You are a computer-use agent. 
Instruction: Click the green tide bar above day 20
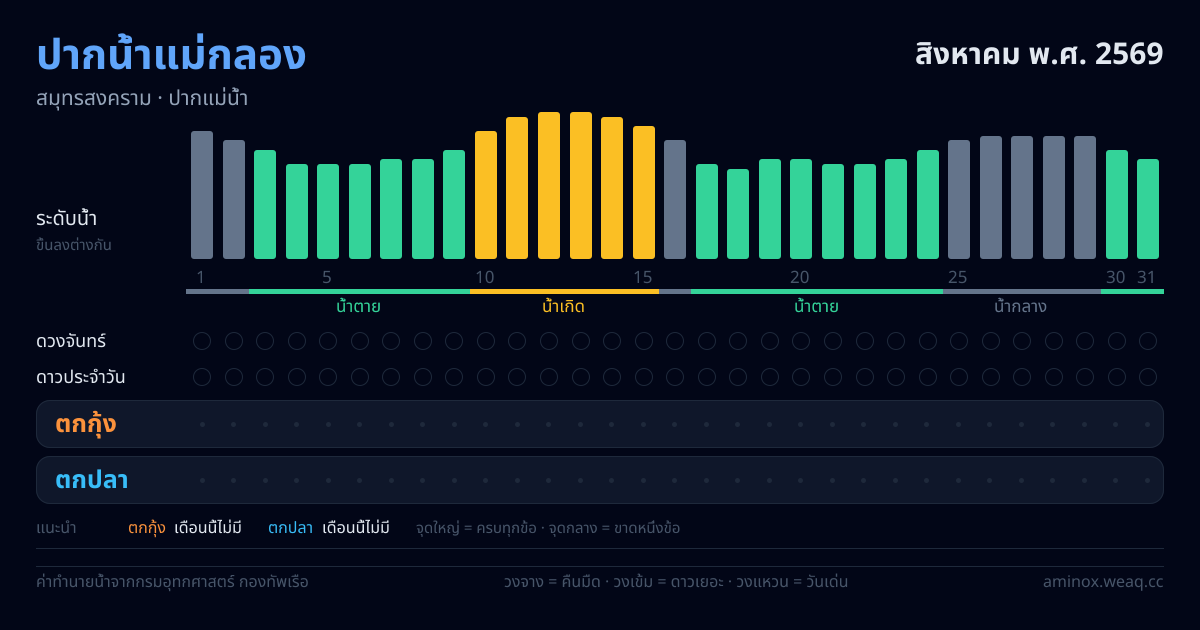click(x=801, y=209)
